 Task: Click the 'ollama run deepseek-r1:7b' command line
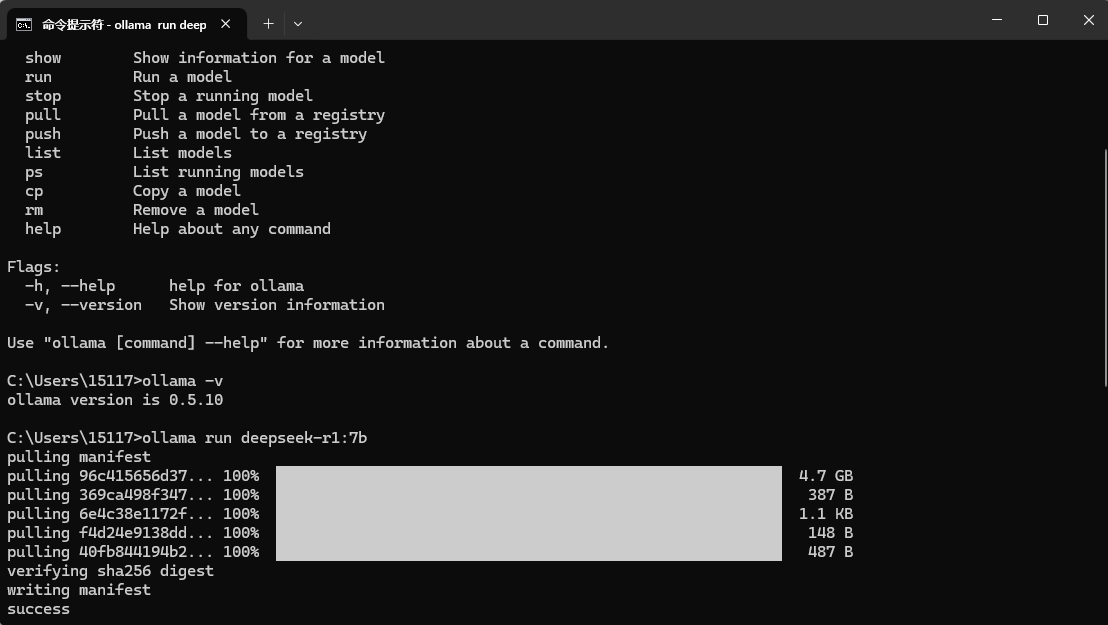(x=187, y=438)
